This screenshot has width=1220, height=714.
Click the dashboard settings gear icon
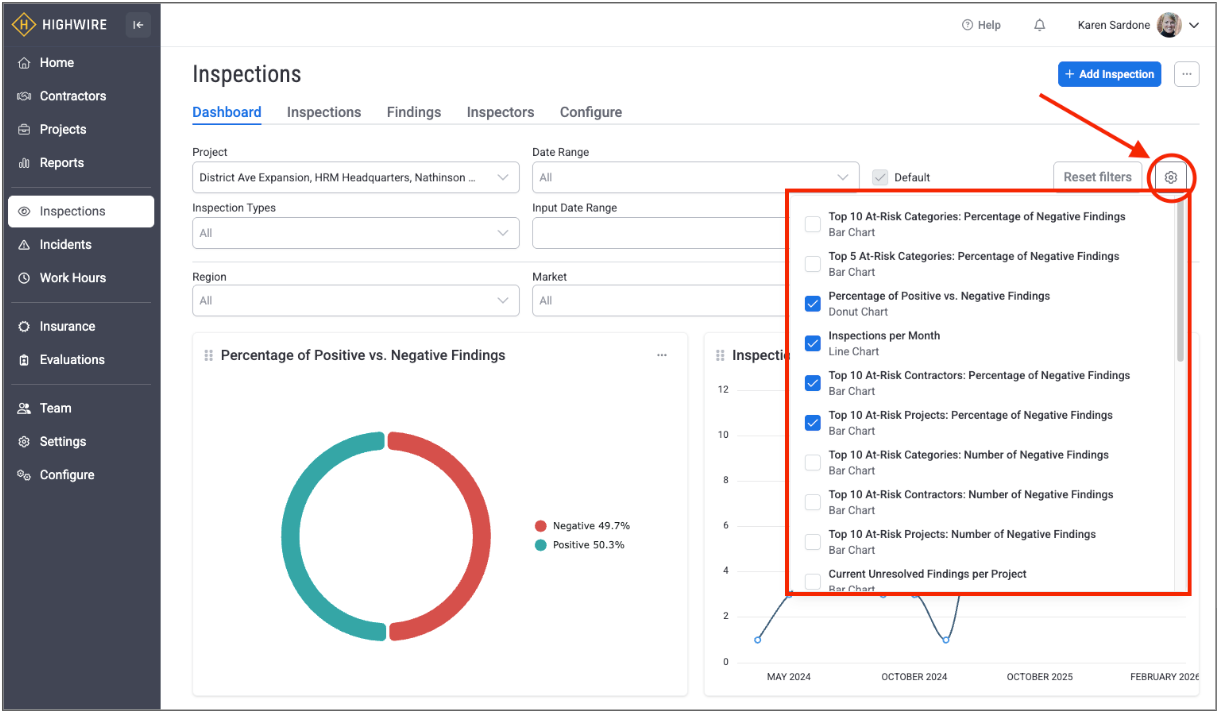1171,177
